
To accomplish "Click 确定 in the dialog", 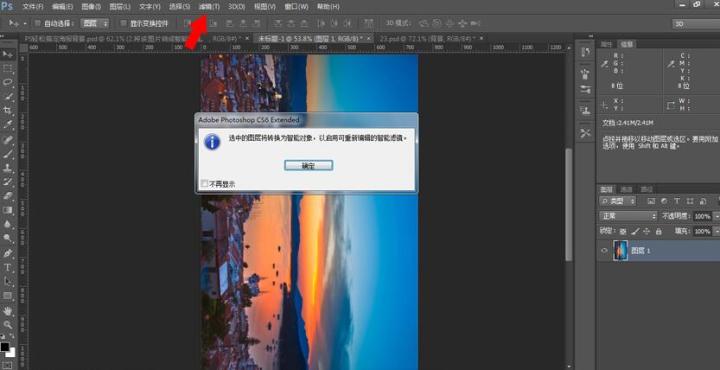I will pyautogui.click(x=308, y=166).
